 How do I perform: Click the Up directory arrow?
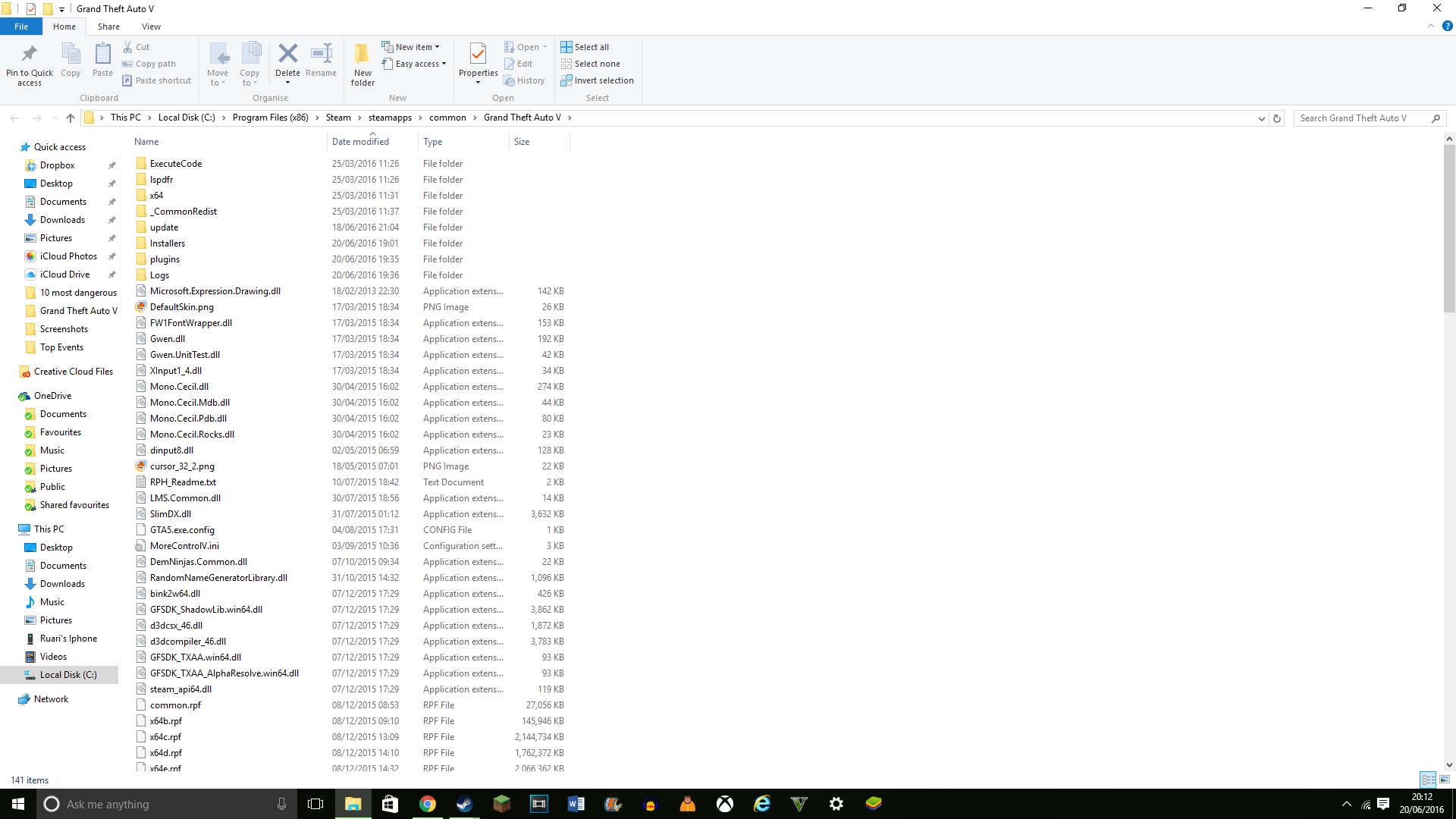click(71, 118)
